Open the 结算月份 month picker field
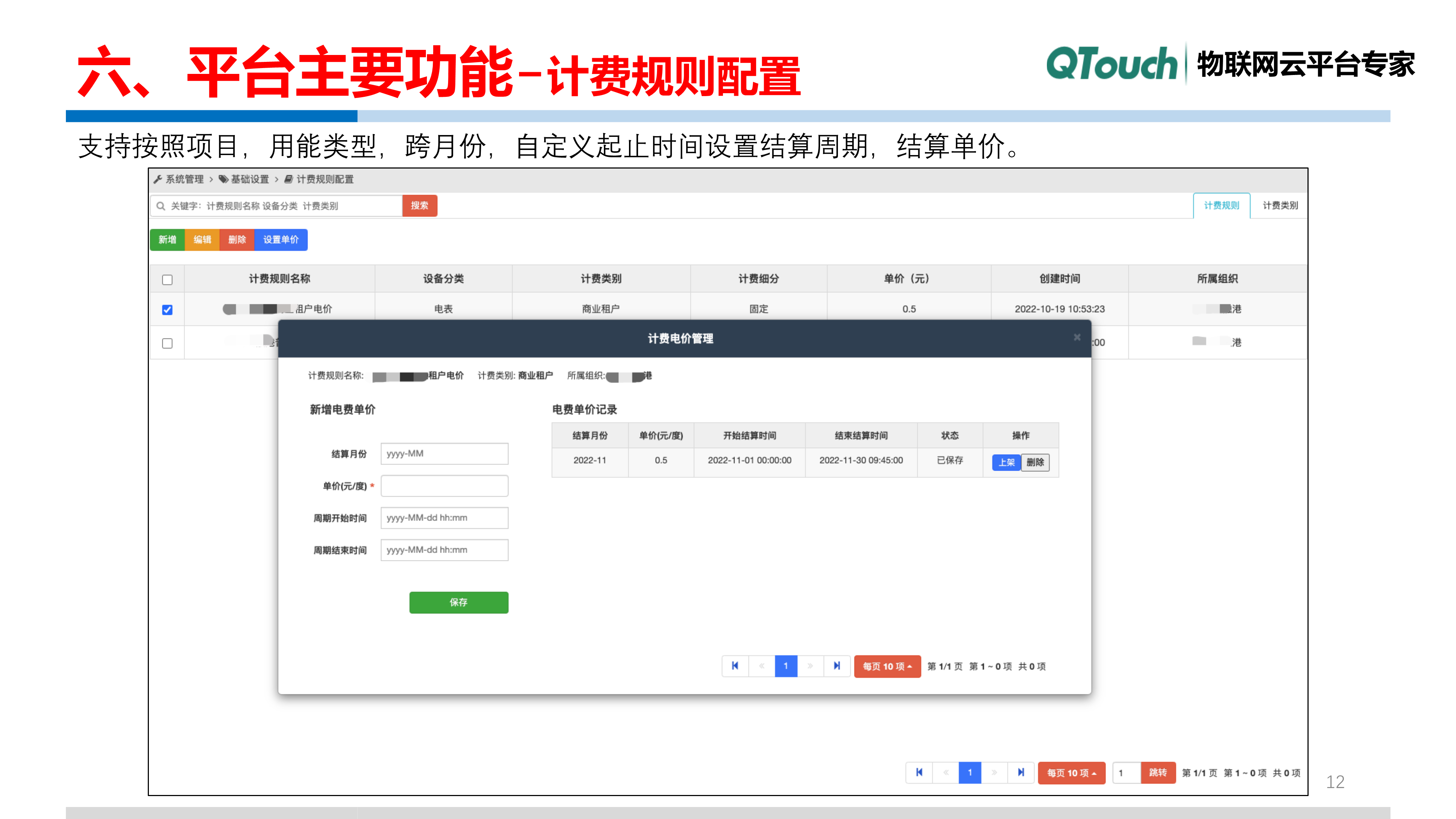Image resolution: width=1456 pixels, height=819 pixels. (444, 453)
